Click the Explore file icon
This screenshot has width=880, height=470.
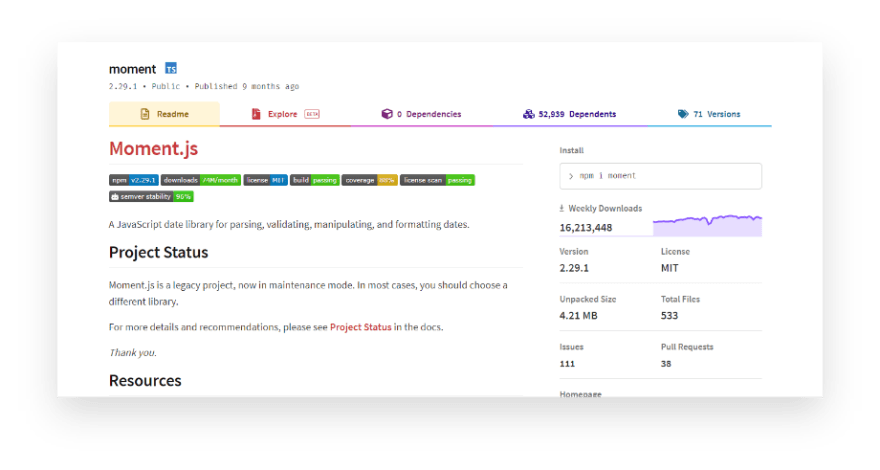pyautogui.click(x=256, y=114)
